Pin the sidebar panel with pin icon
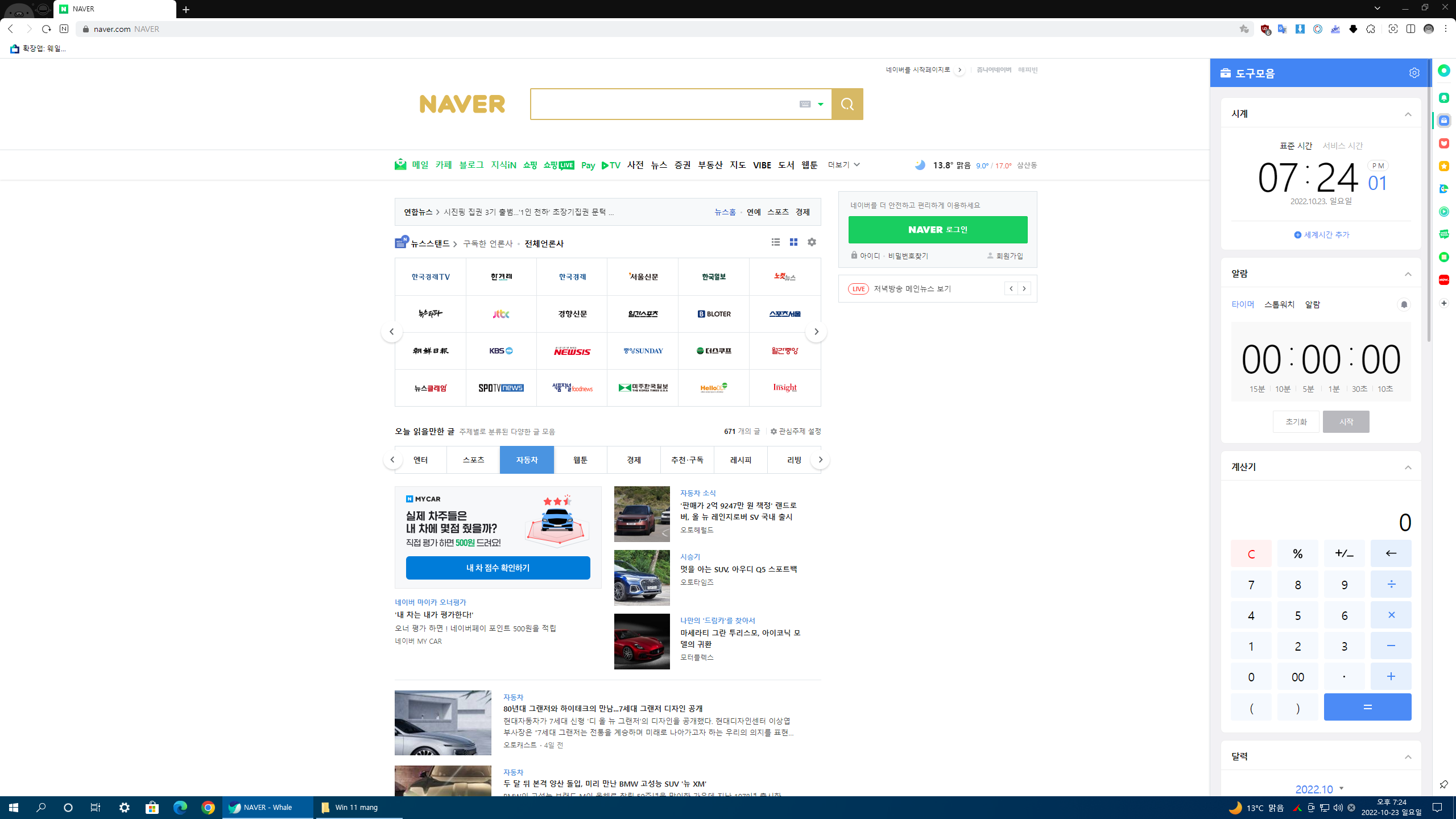Screen dimensions: 1456x819 click(1443, 784)
